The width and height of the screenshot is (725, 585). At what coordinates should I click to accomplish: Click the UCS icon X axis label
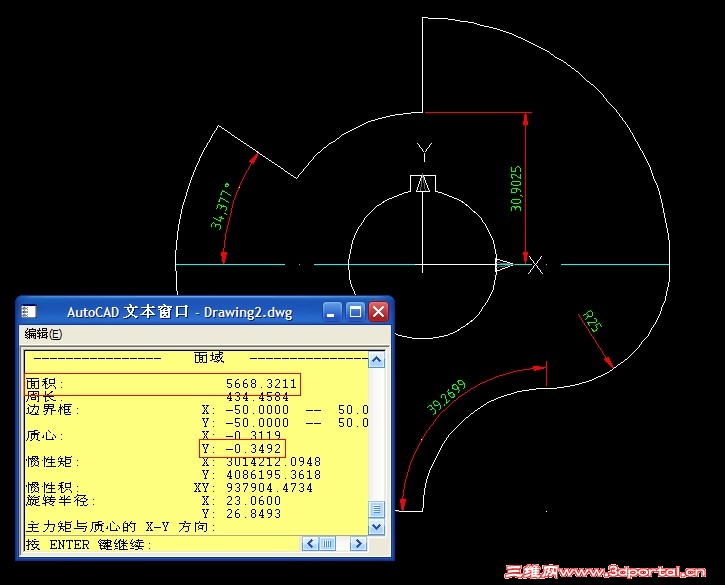pyautogui.click(x=535, y=265)
